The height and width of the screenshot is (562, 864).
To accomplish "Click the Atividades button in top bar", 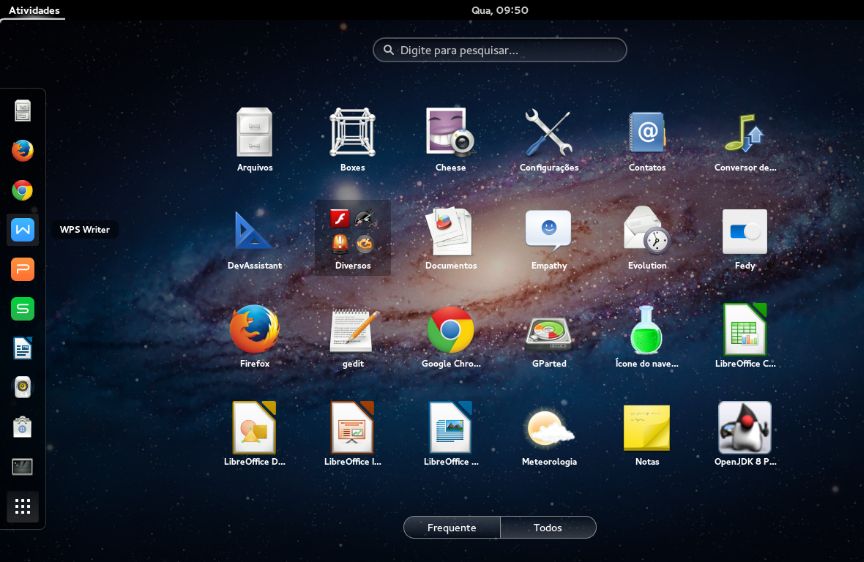I will 34,10.
